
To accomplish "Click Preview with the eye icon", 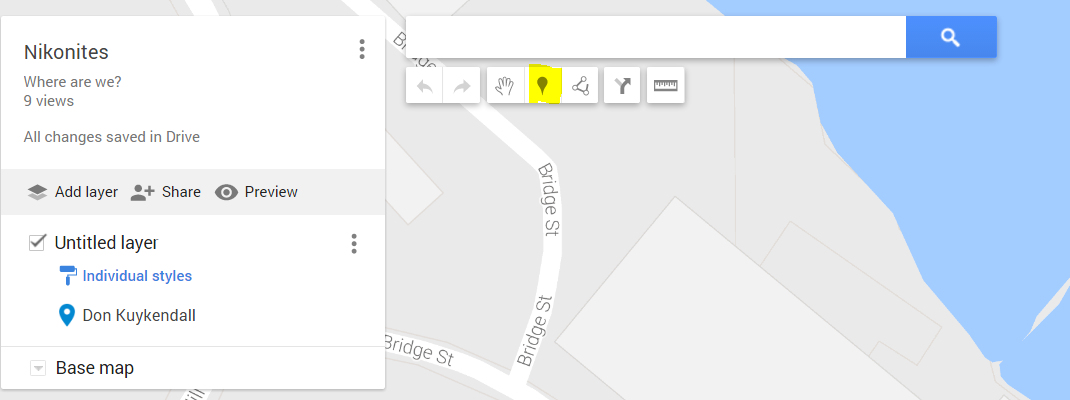I will [x=256, y=192].
